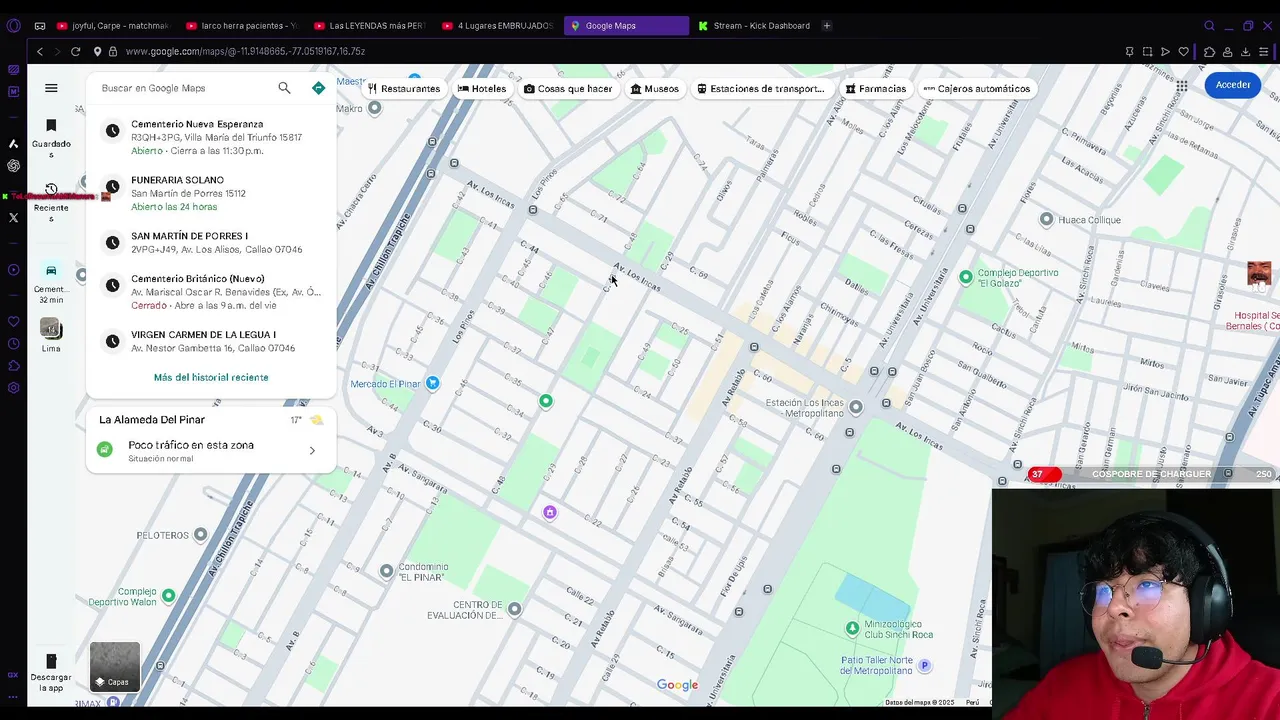This screenshot has width=1280, height=720.
Task: Click the browser tab search magnifier
Action: [1209, 26]
